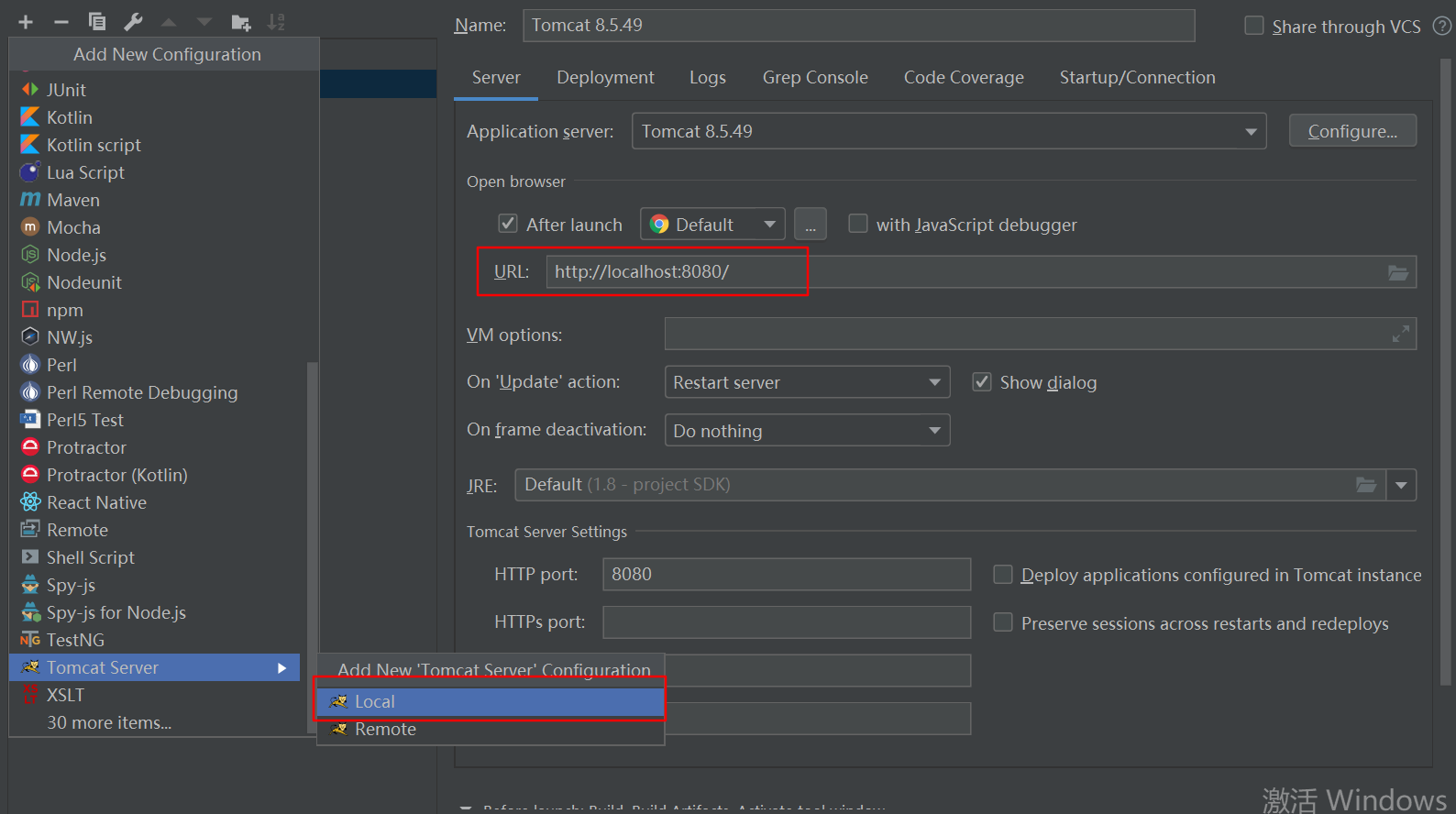Click the HTTP port field
This screenshot has height=814, width=1456.
tap(787, 575)
